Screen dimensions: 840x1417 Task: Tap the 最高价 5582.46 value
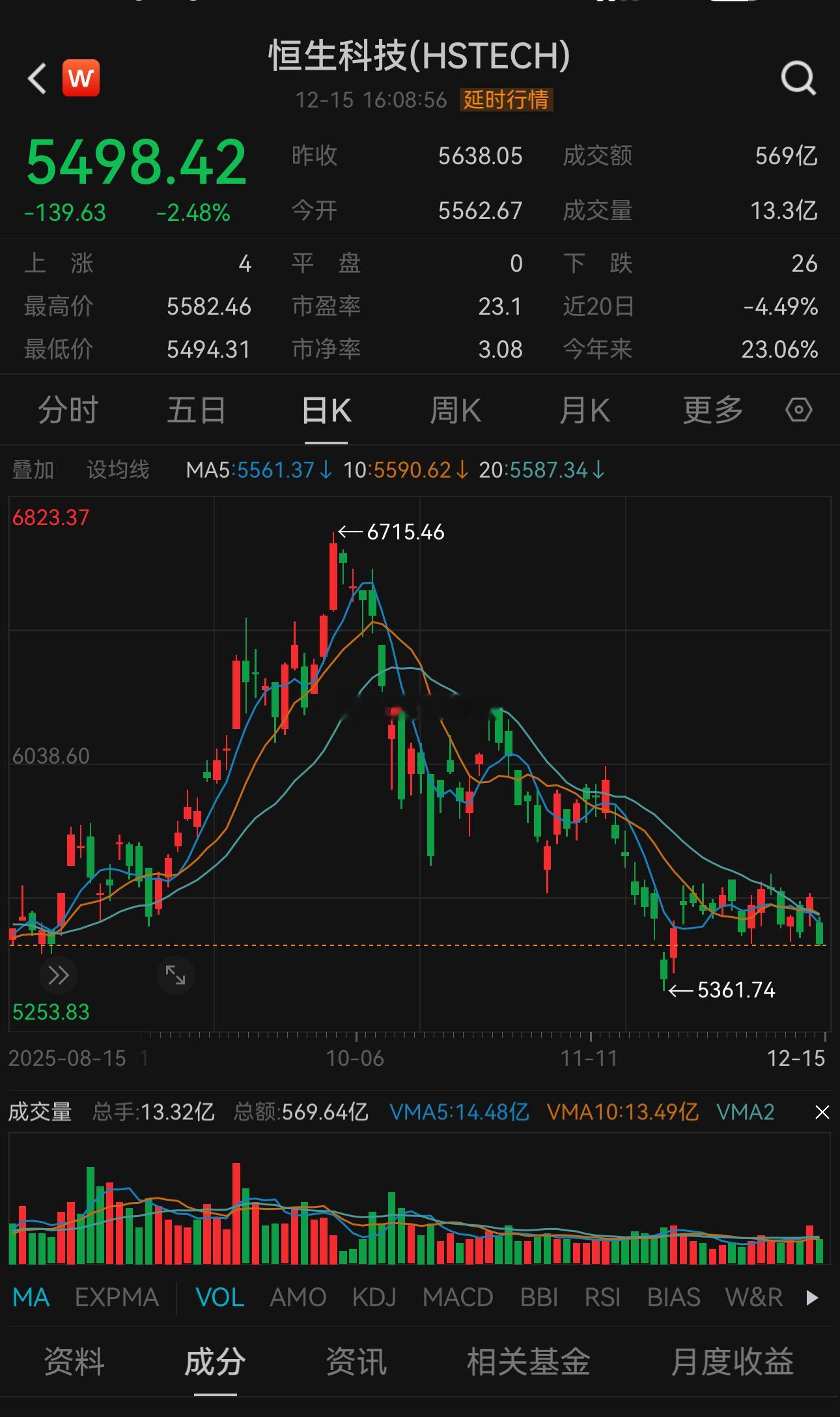(209, 307)
